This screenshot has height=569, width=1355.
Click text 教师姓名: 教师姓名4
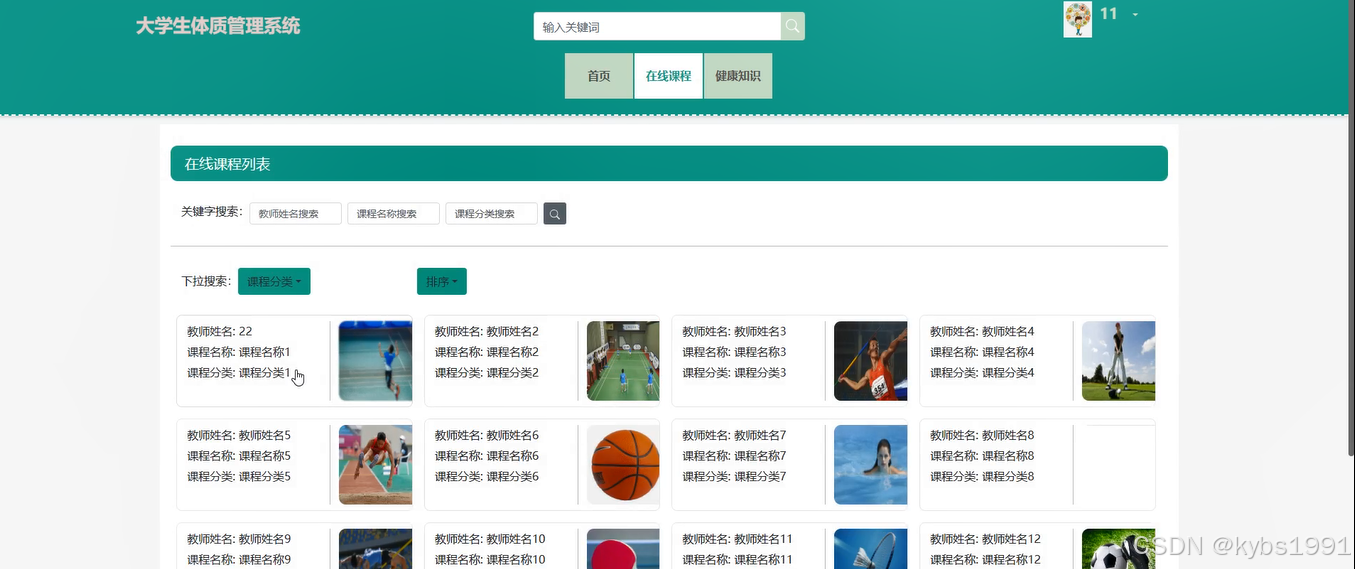pyautogui.click(x=983, y=332)
